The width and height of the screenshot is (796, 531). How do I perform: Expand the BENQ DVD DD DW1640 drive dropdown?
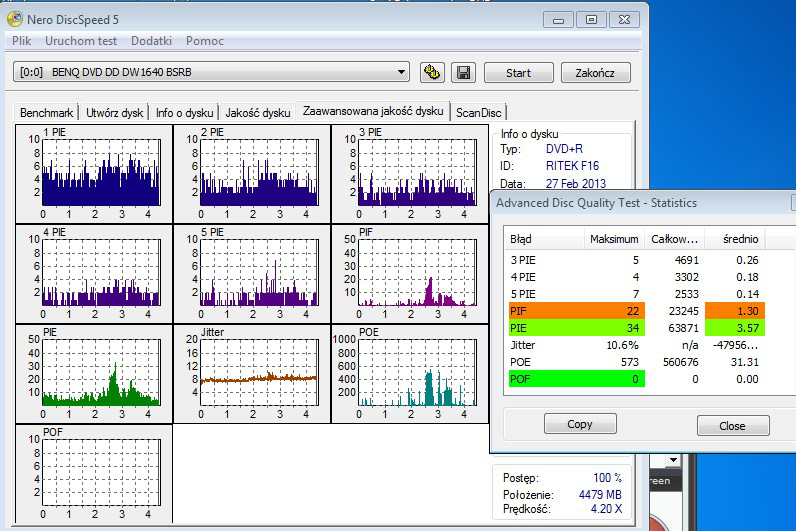tap(401, 72)
